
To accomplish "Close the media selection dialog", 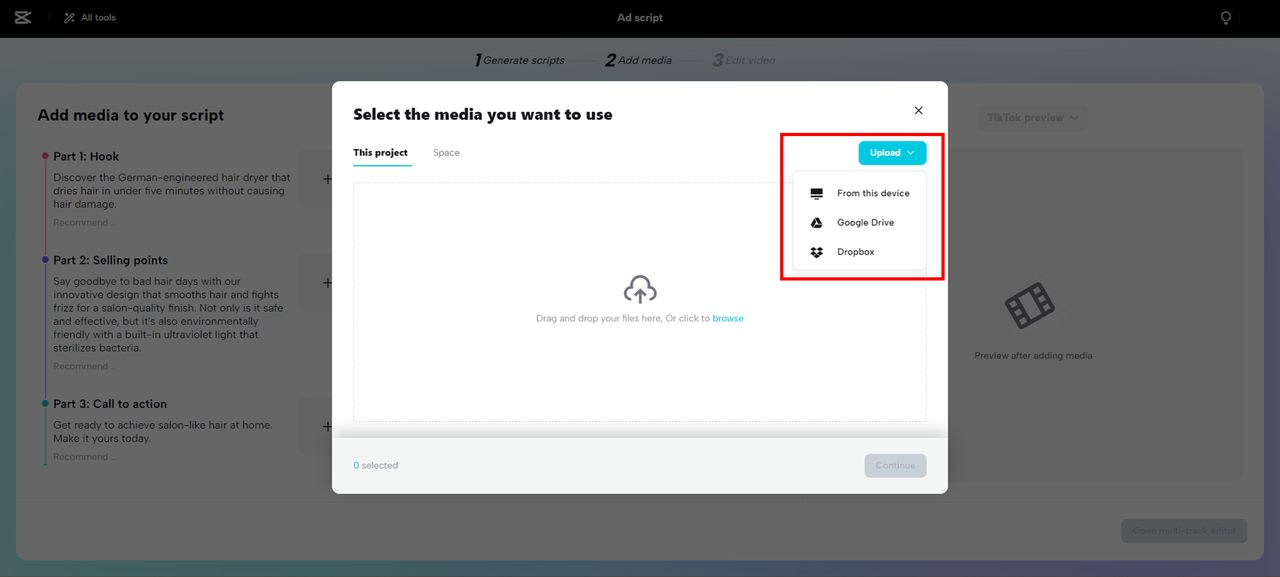I will (x=918, y=111).
